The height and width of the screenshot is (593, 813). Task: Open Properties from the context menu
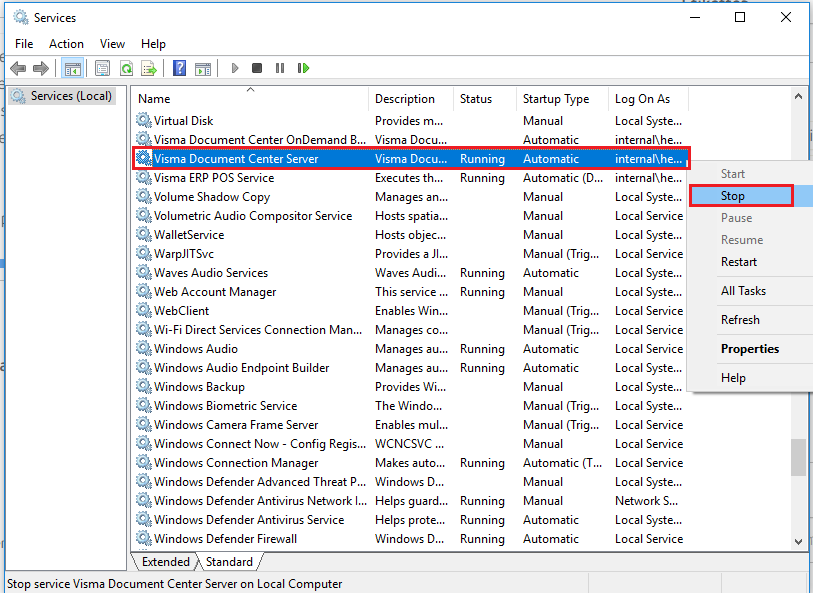(750, 349)
